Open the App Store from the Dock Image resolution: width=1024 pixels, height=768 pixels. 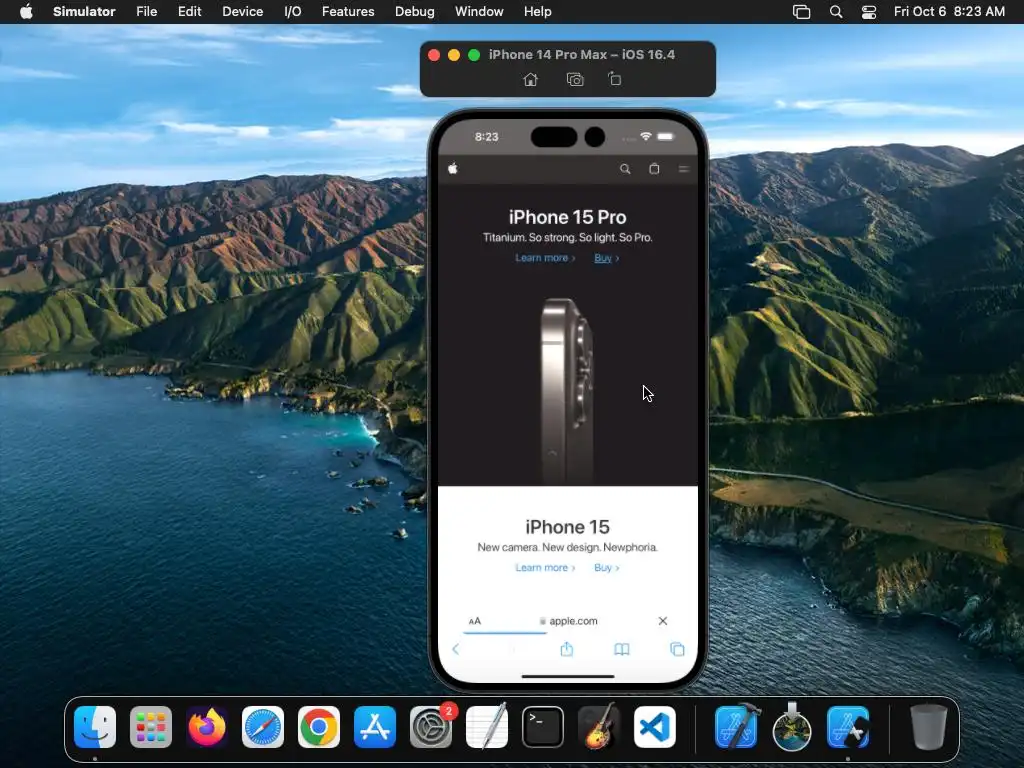(x=375, y=727)
